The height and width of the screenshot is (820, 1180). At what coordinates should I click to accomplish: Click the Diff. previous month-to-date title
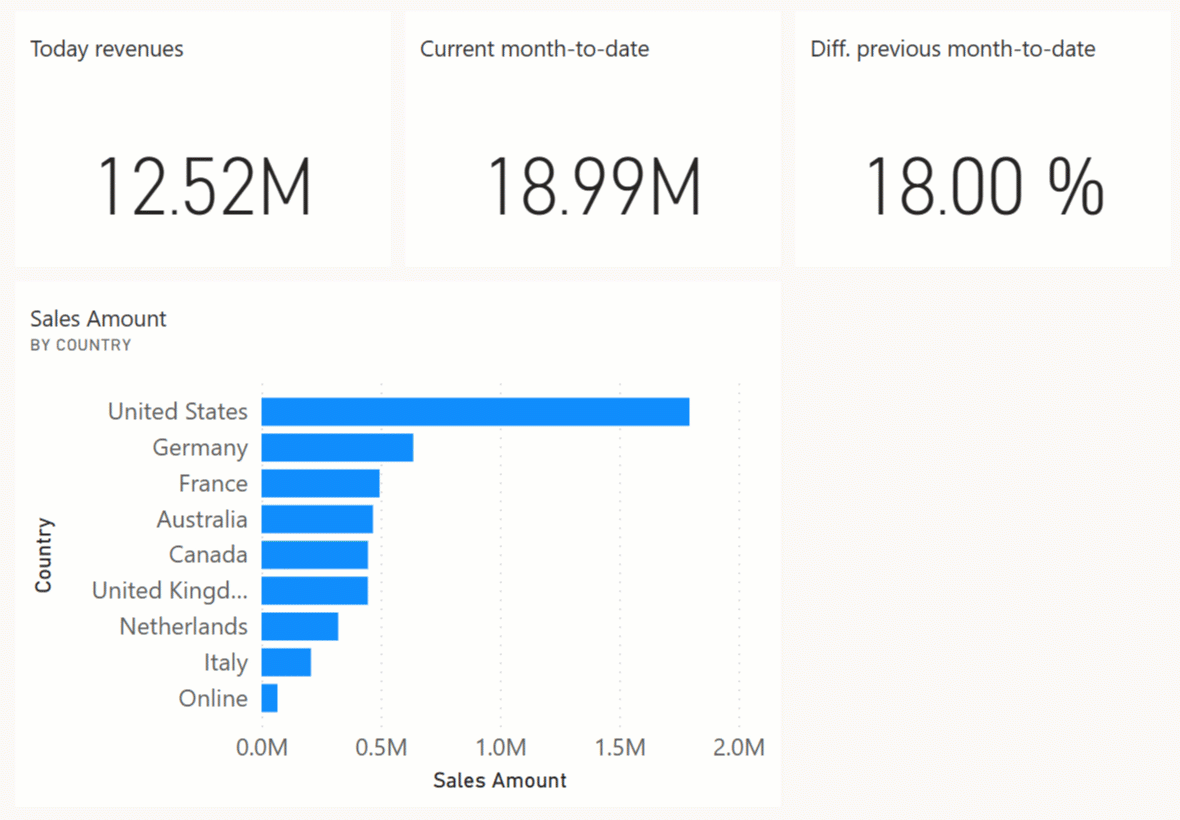[x=952, y=49]
